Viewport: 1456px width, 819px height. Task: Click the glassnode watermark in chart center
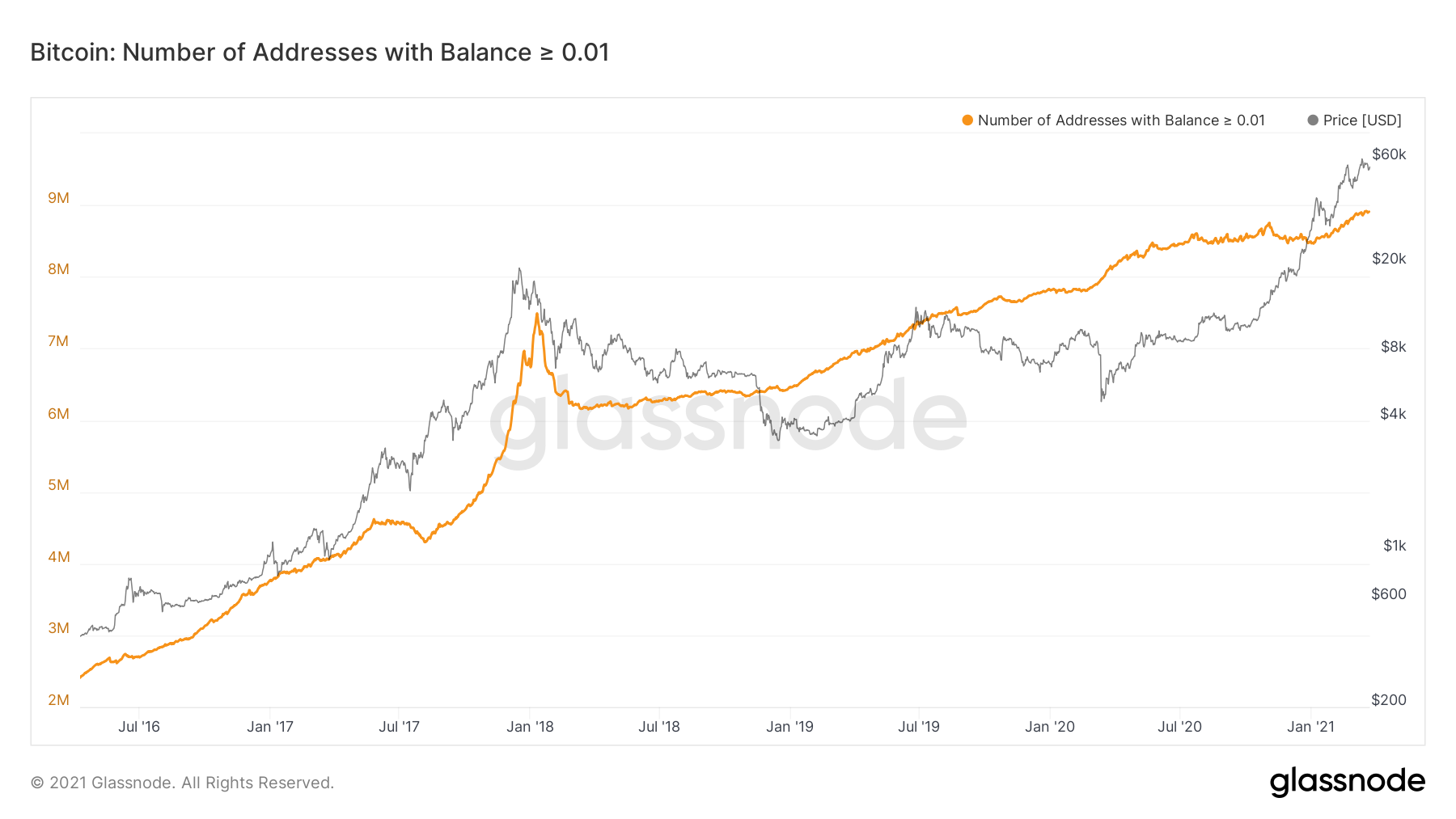727,418
